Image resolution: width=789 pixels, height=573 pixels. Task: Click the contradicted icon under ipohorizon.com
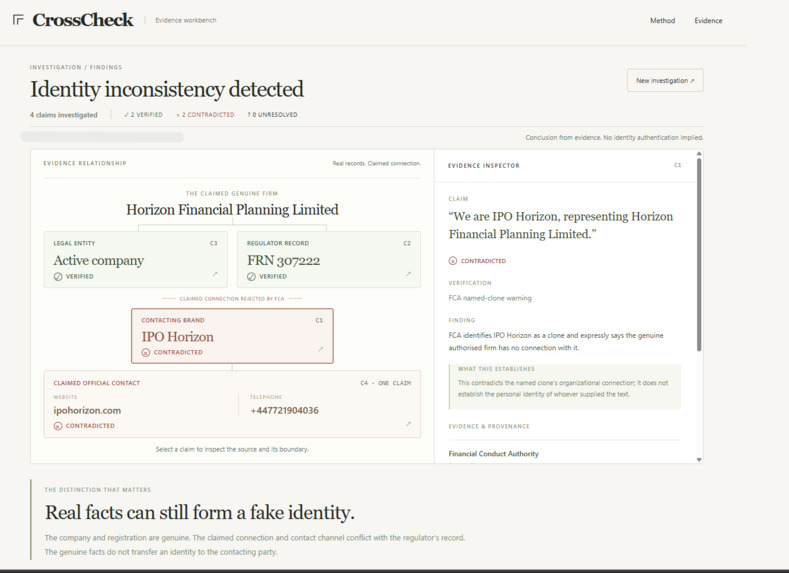click(58, 426)
